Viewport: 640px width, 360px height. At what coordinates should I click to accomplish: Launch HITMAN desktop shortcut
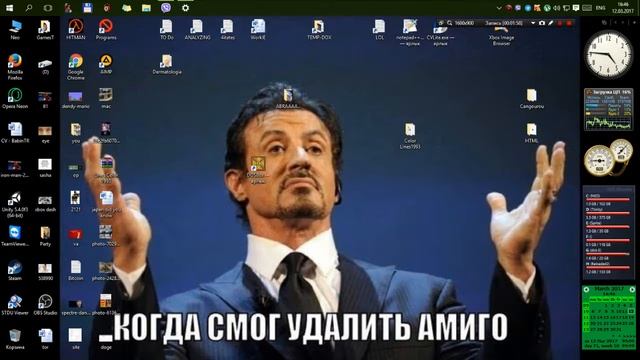[76, 29]
